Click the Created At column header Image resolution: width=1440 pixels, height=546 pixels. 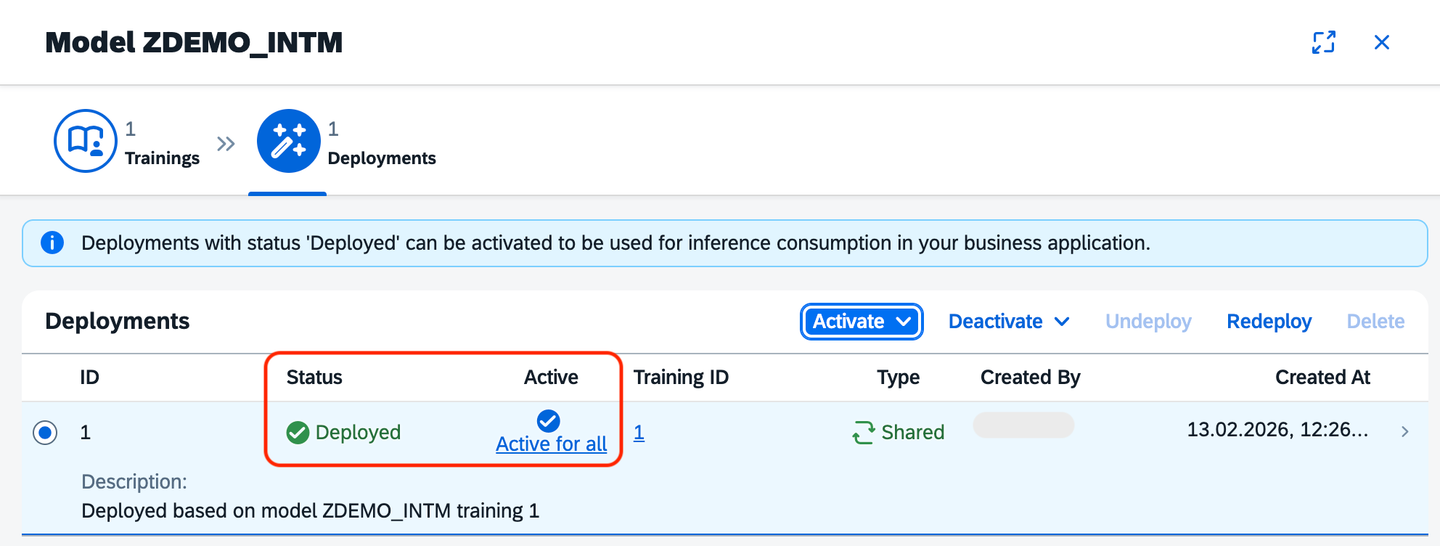(x=1323, y=377)
